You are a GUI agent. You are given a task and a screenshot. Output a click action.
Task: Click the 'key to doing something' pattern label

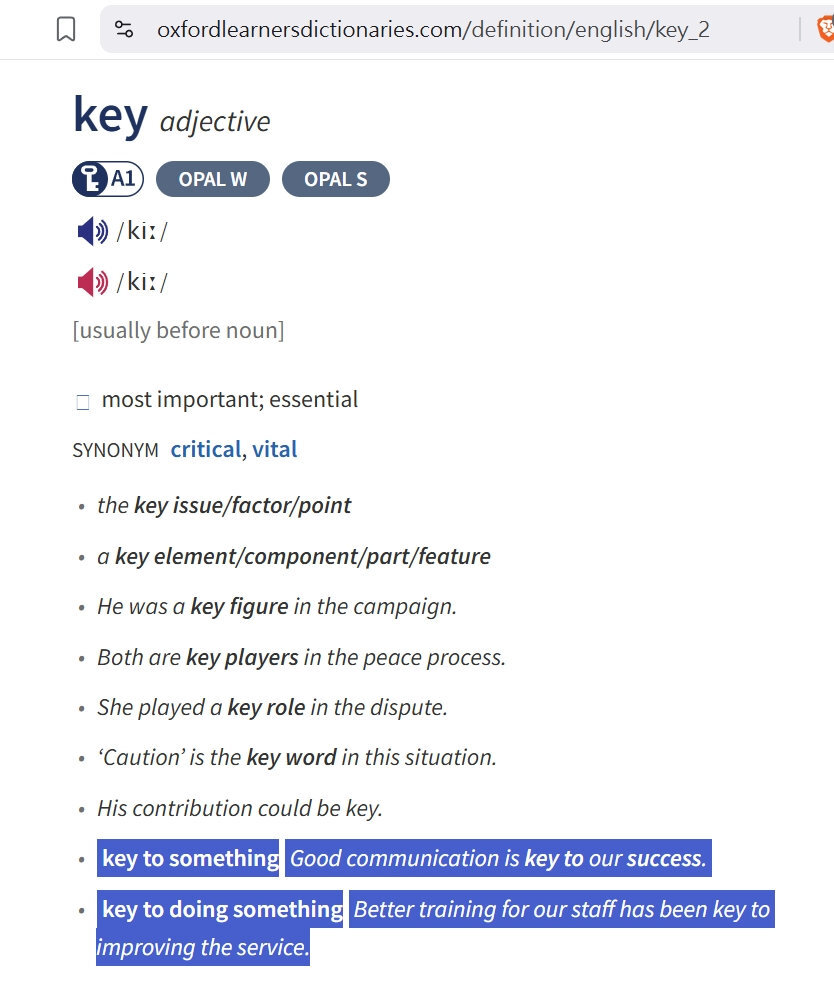tap(220, 909)
